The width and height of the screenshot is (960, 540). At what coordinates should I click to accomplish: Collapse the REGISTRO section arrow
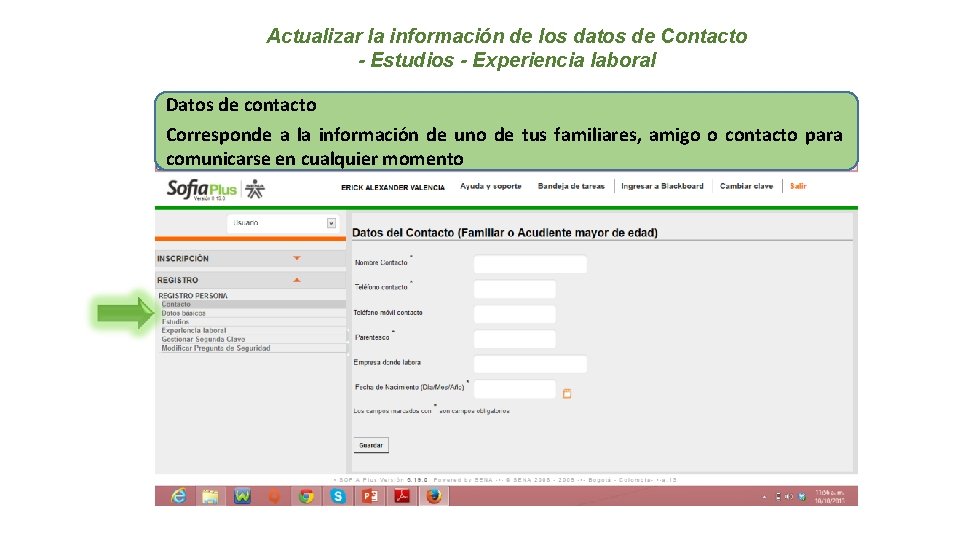(x=297, y=280)
